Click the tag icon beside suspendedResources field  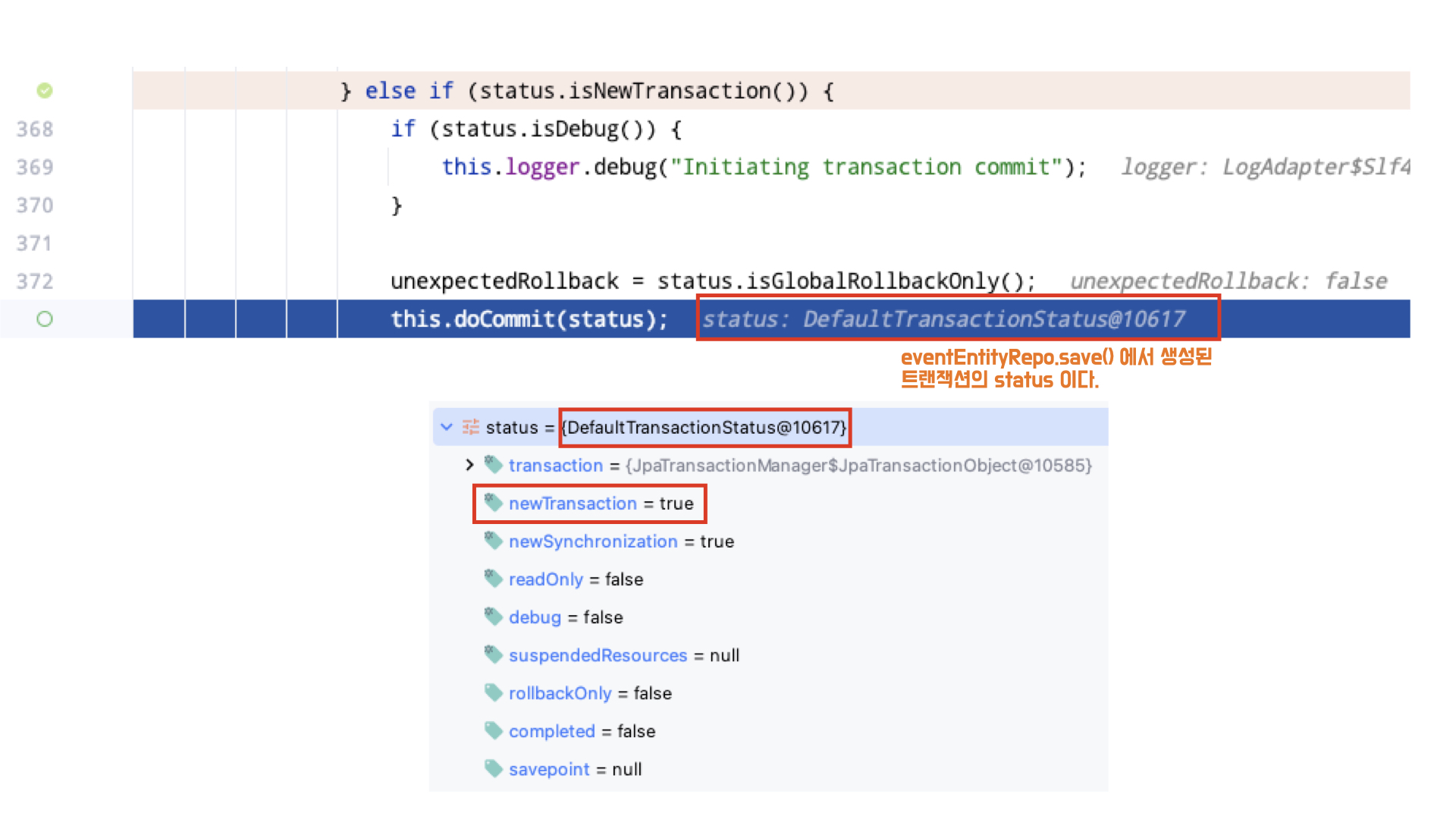click(494, 654)
